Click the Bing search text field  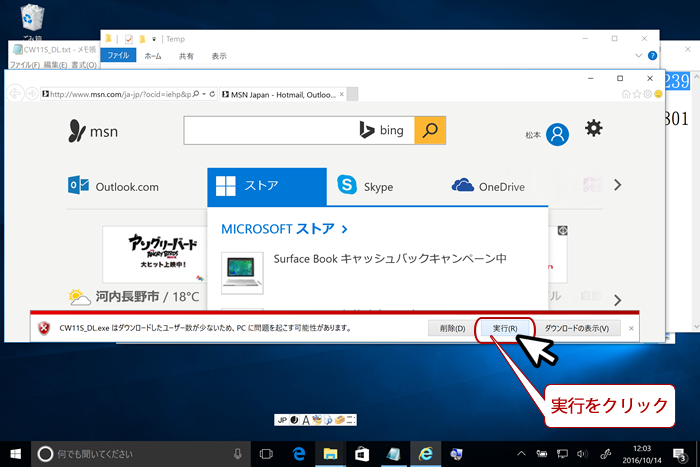coord(299,130)
